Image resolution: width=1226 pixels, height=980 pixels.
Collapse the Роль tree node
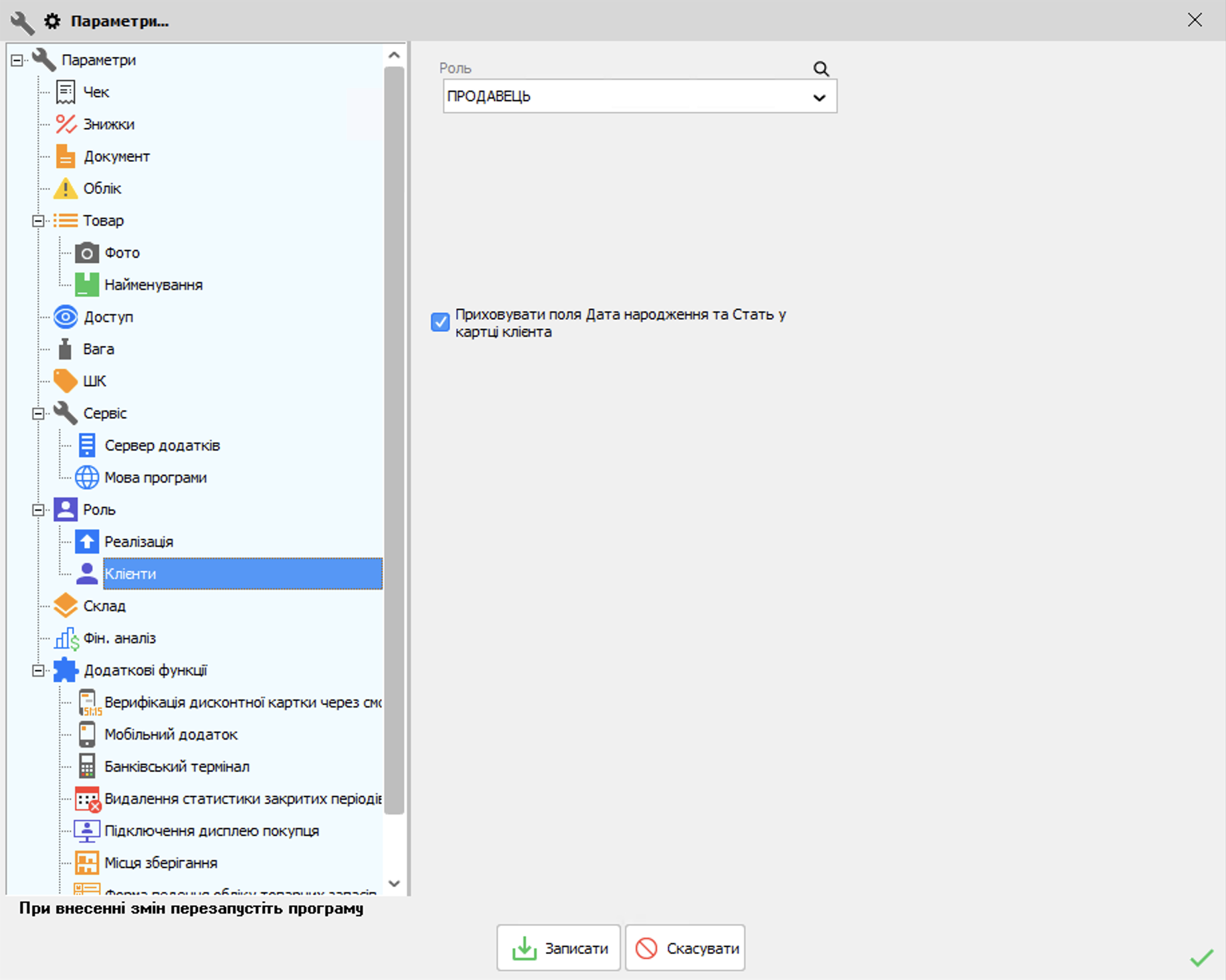point(39,510)
